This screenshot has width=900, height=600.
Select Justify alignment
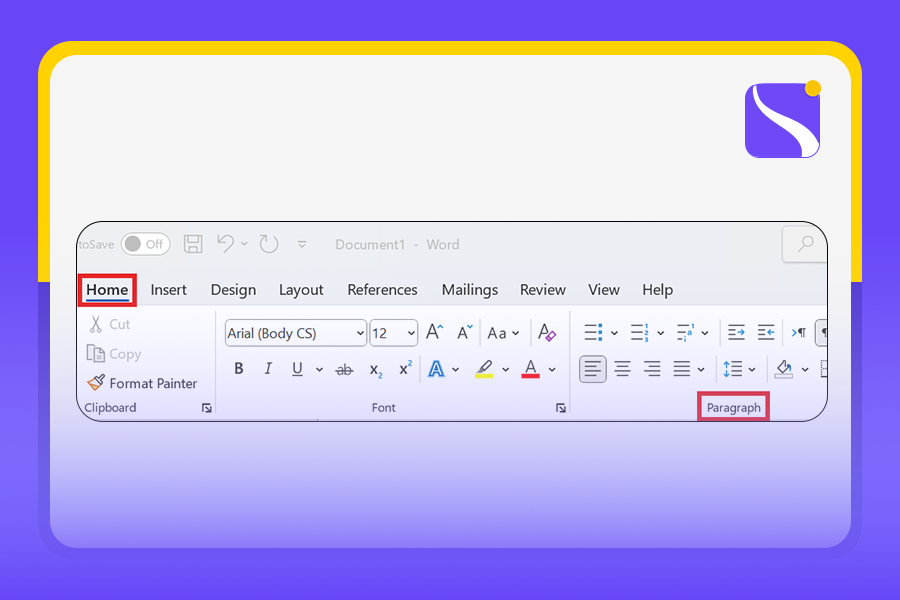tap(682, 369)
